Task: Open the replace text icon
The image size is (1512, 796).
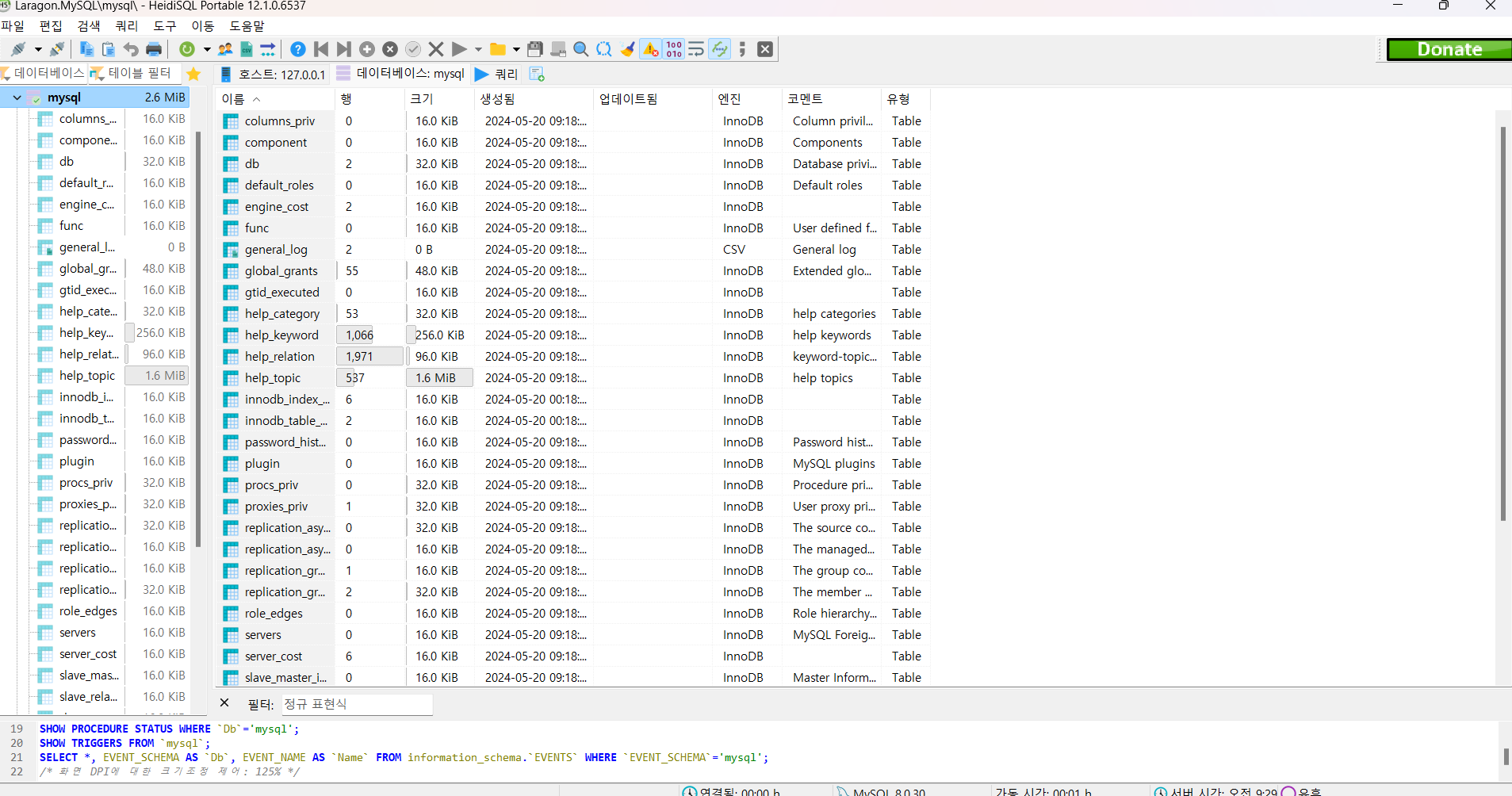Action: point(604,49)
